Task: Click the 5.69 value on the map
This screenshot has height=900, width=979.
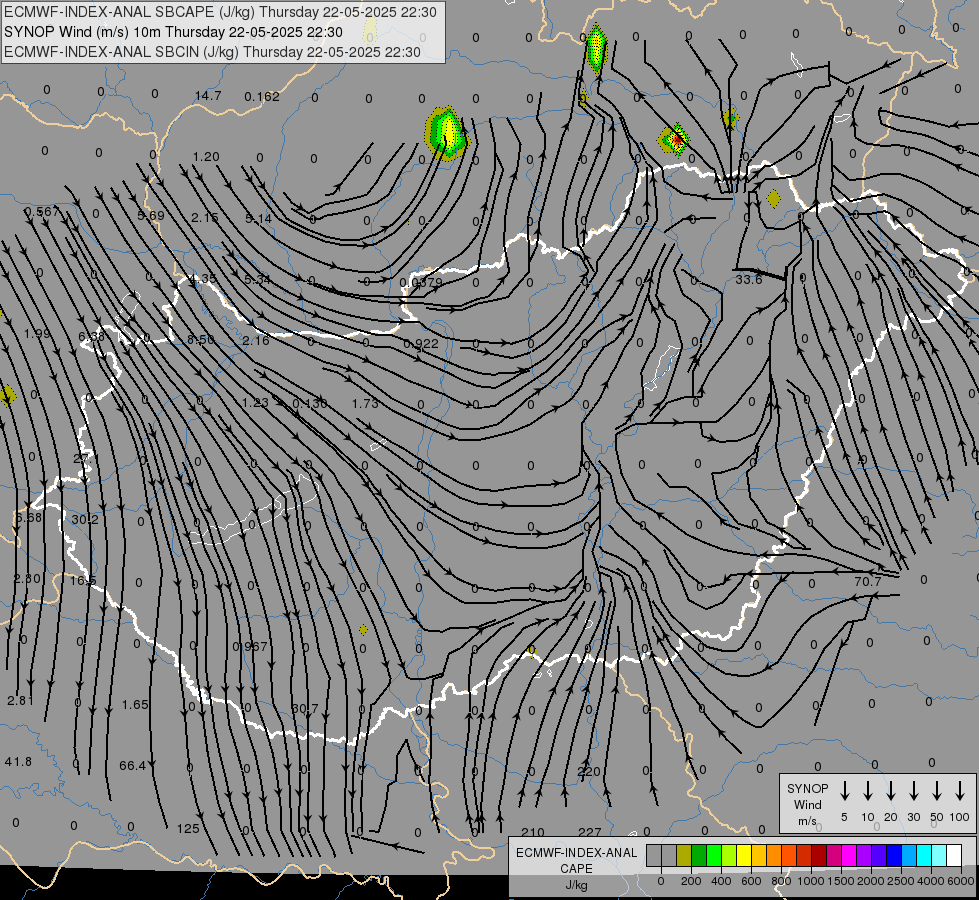Action: (x=150, y=215)
